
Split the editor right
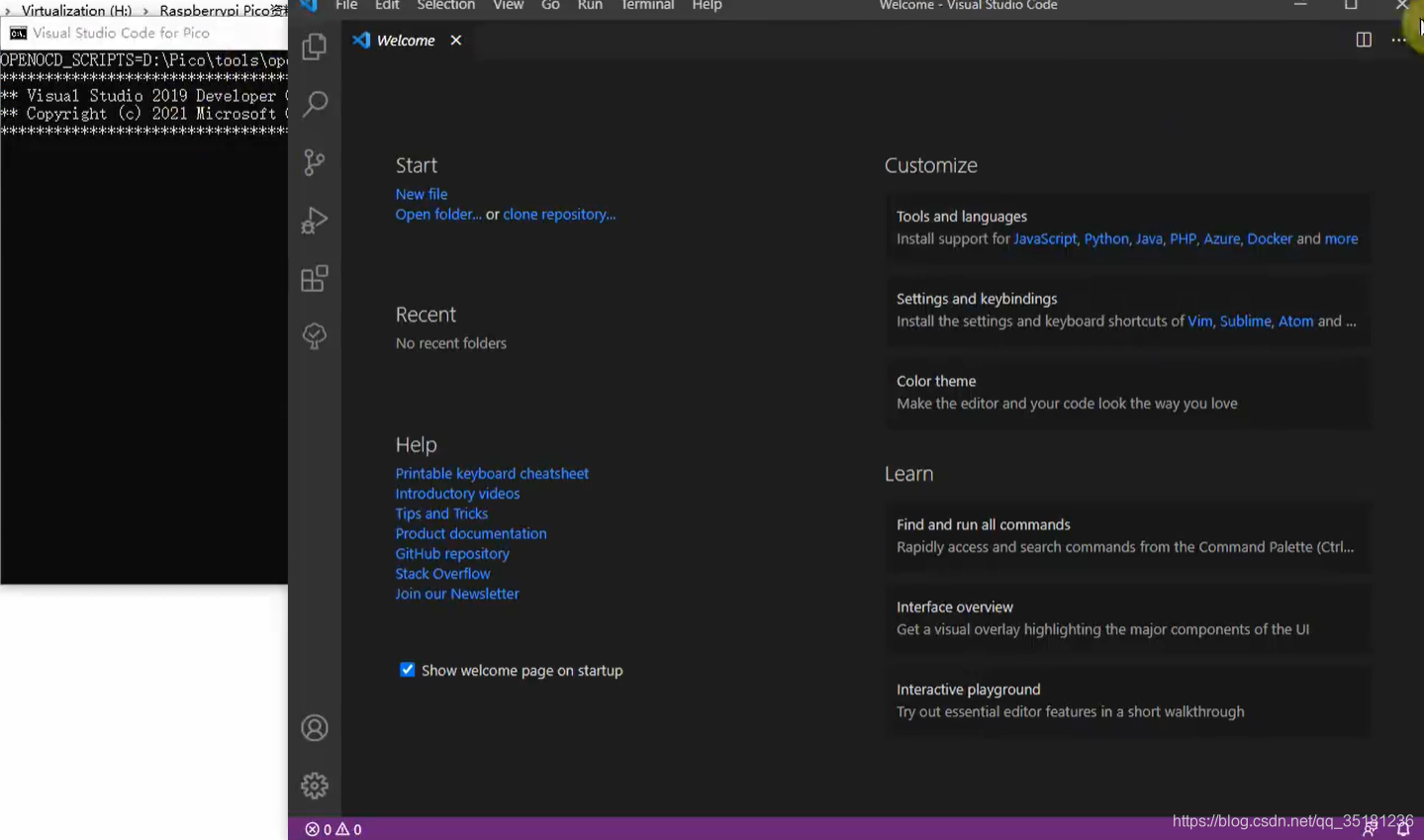click(1364, 40)
